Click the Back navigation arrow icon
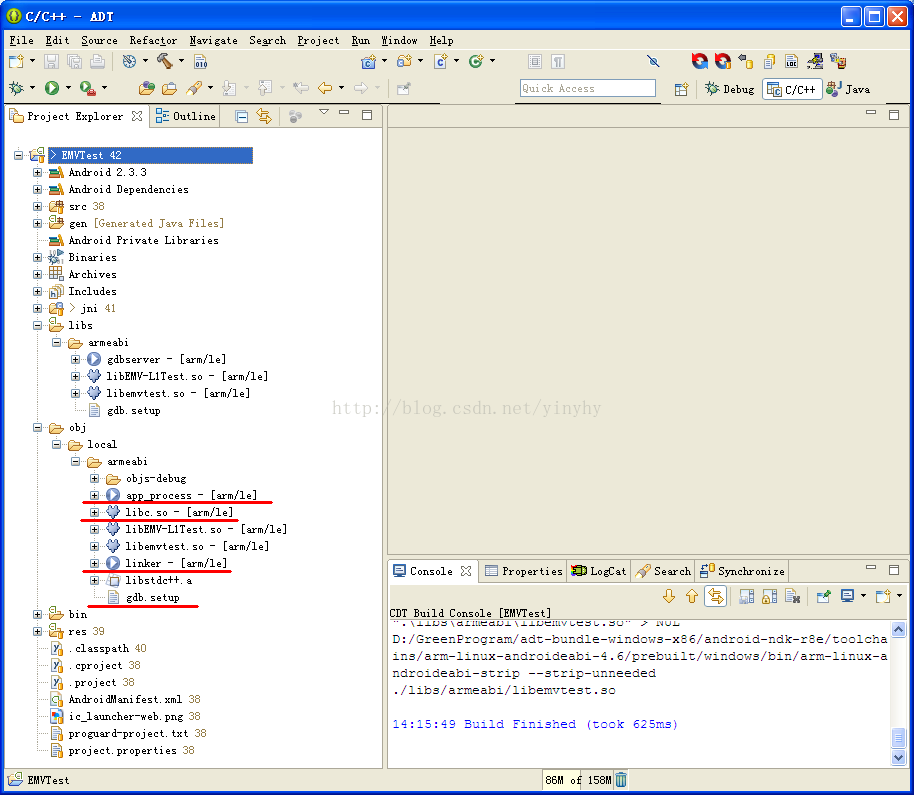This screenshot has width=914, height=795. tap(325, 88)
